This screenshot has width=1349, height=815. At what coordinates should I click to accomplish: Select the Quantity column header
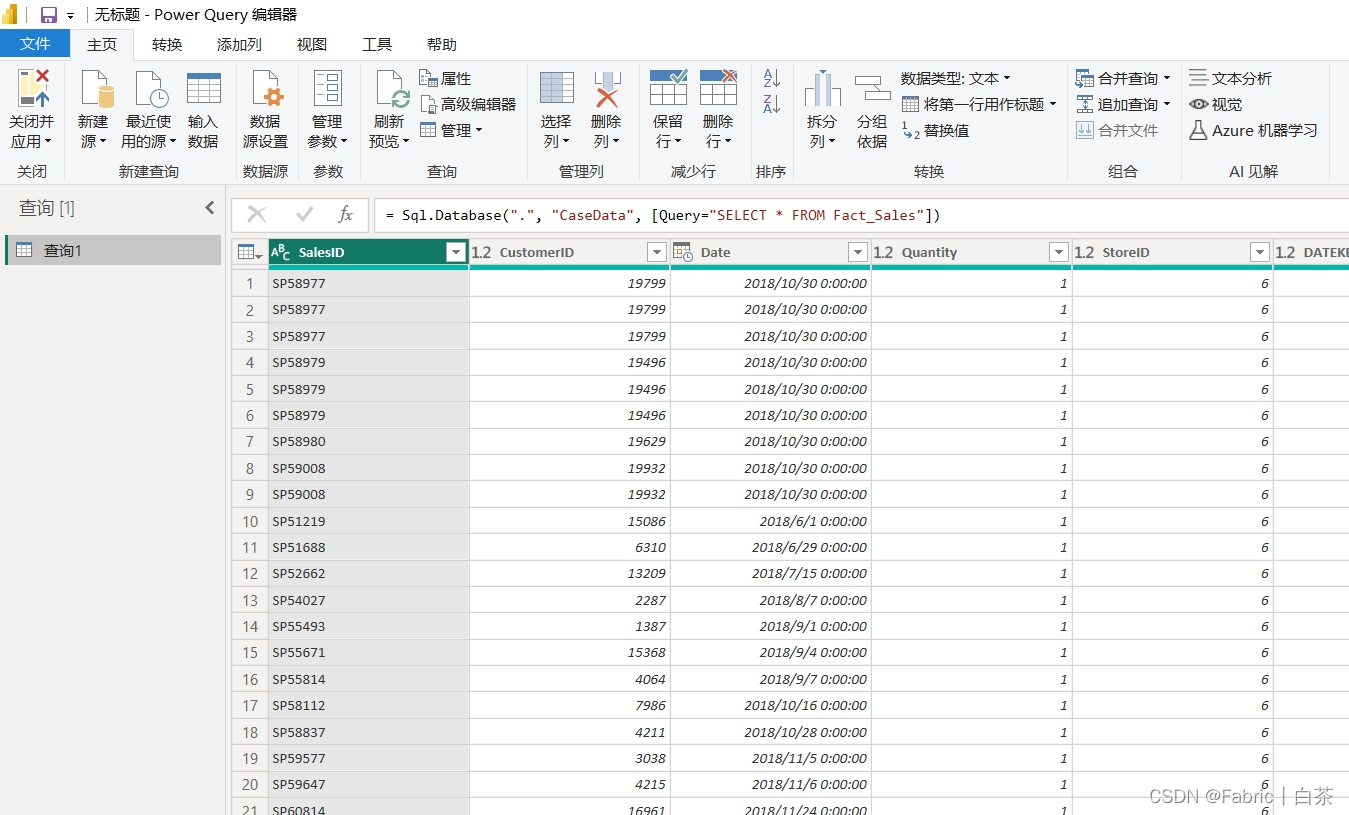(971, 252)
